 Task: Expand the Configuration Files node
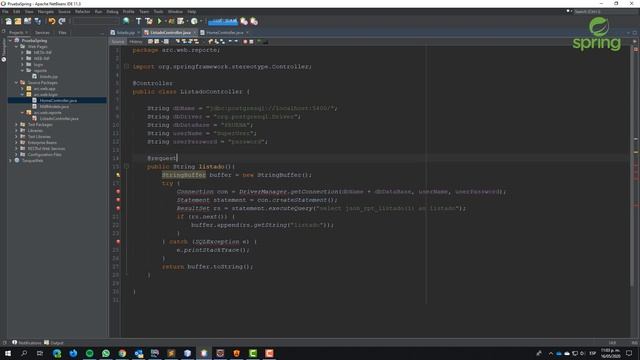16,155
